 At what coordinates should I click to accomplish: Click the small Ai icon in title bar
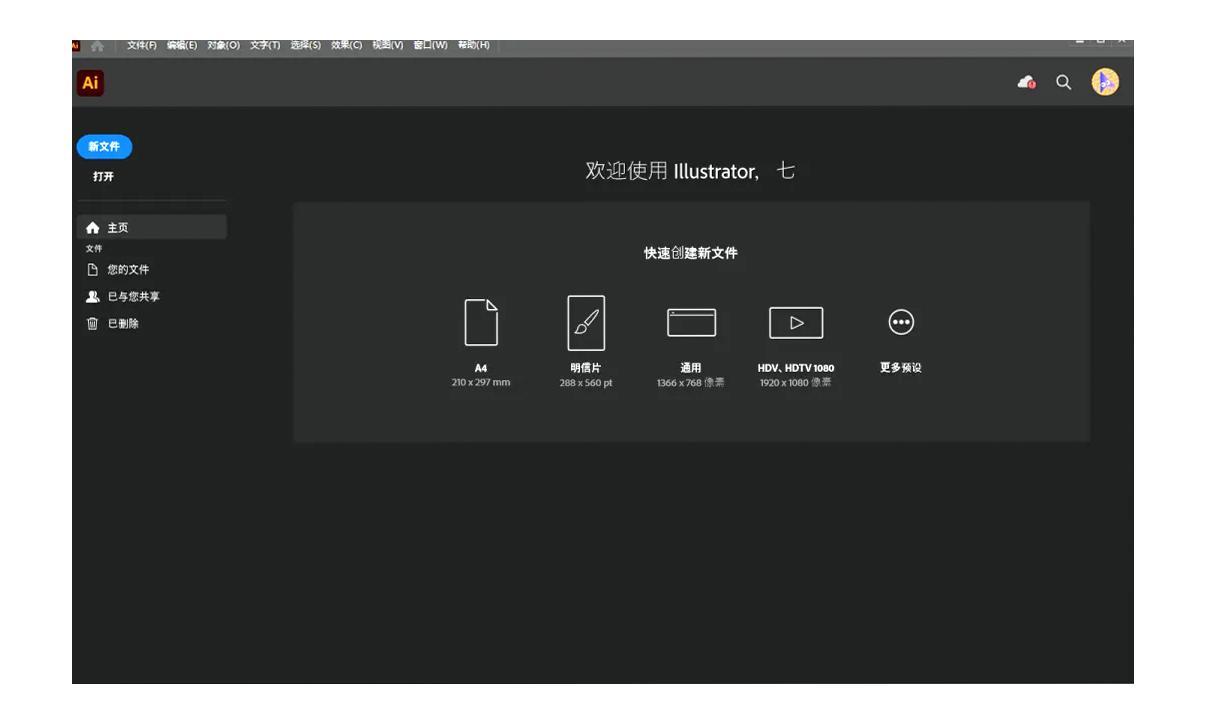(x=77, y=45)
